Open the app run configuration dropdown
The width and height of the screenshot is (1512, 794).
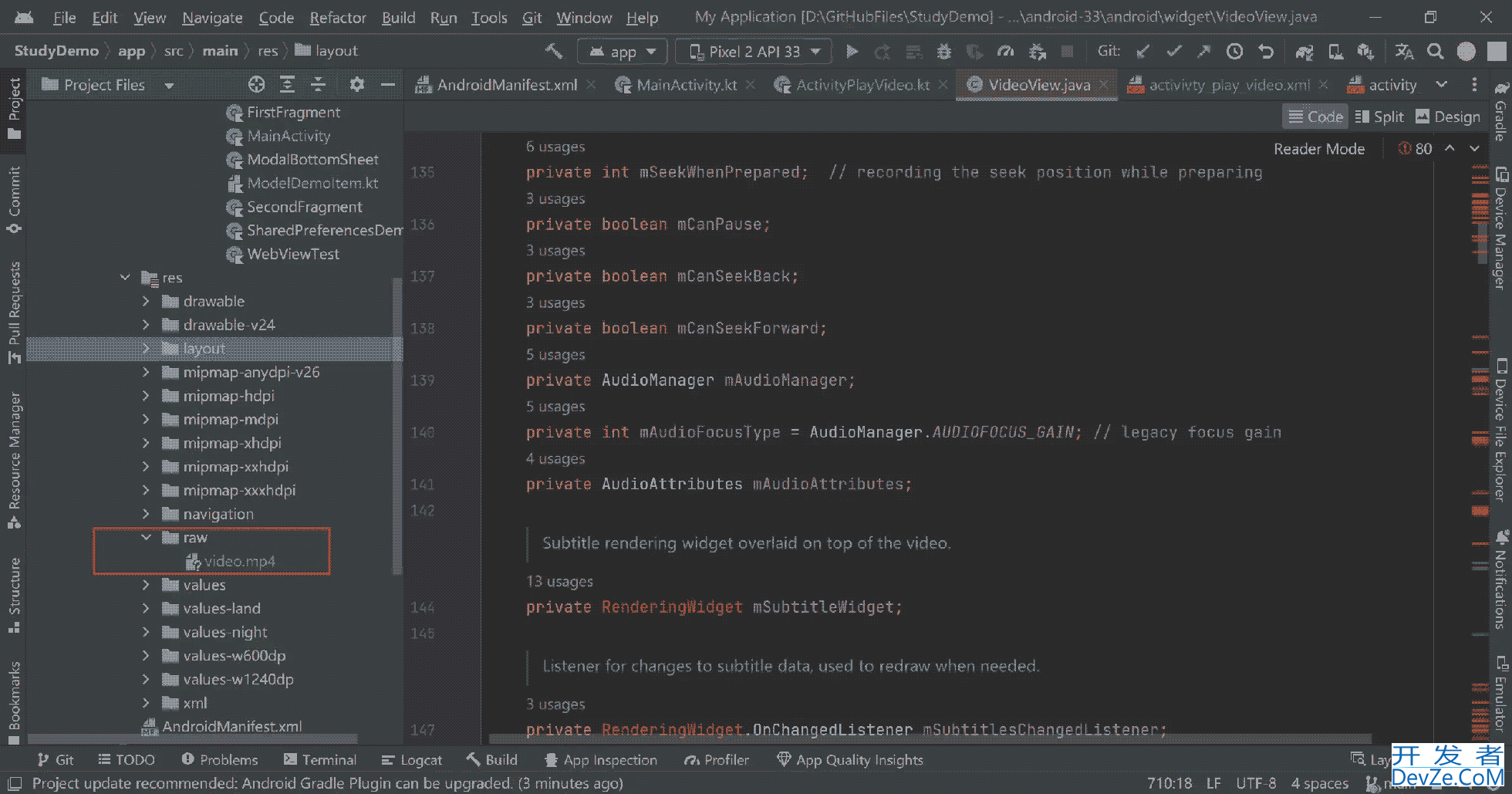[x=623, y=52]
